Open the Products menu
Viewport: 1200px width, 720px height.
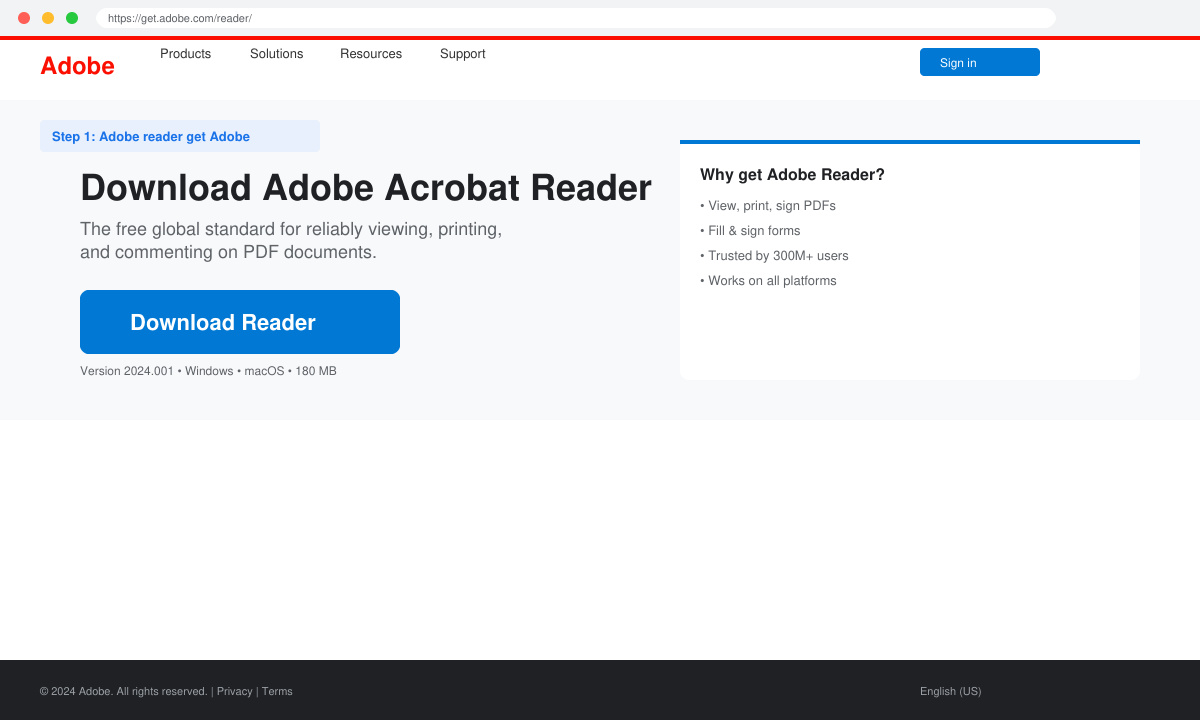[185, 54]
